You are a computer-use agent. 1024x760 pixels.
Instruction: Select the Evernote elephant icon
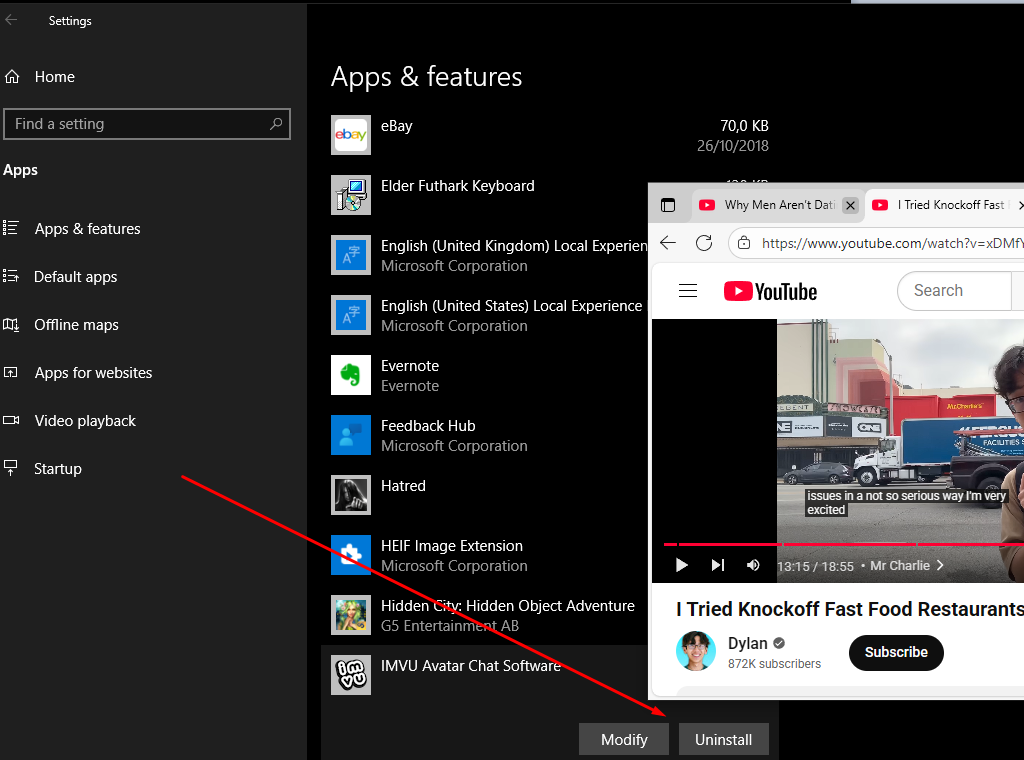(351, 375)
